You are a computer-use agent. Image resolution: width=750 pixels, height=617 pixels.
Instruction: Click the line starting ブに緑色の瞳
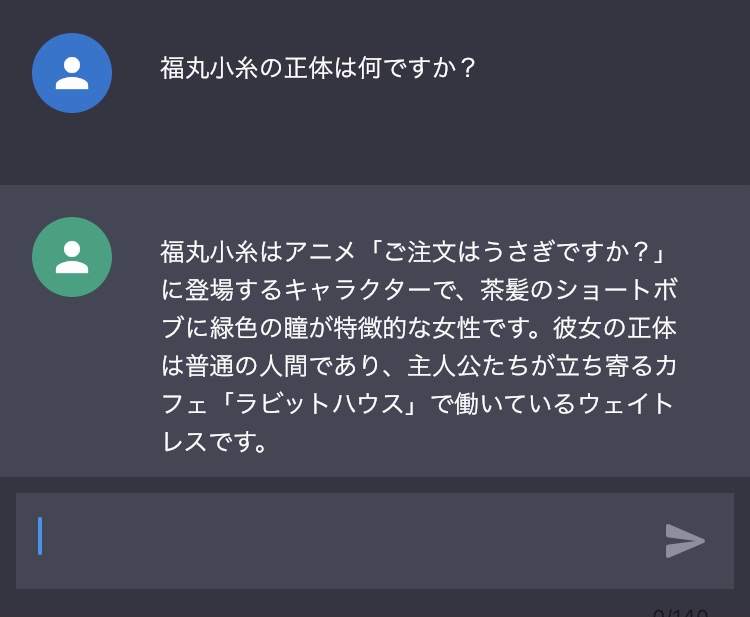click(419, 328)
